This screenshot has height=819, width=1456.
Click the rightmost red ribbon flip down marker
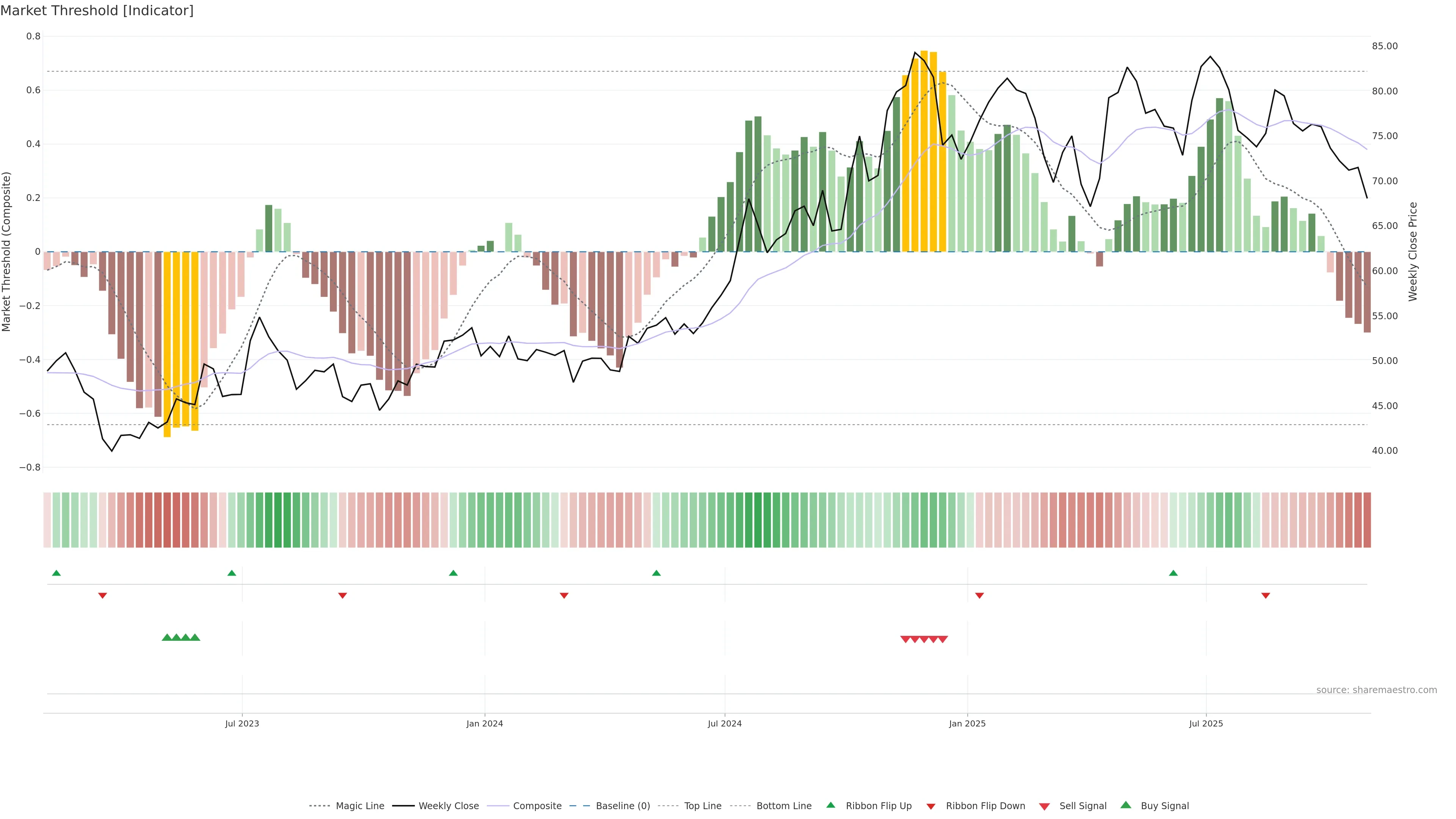pos(1266,595)
